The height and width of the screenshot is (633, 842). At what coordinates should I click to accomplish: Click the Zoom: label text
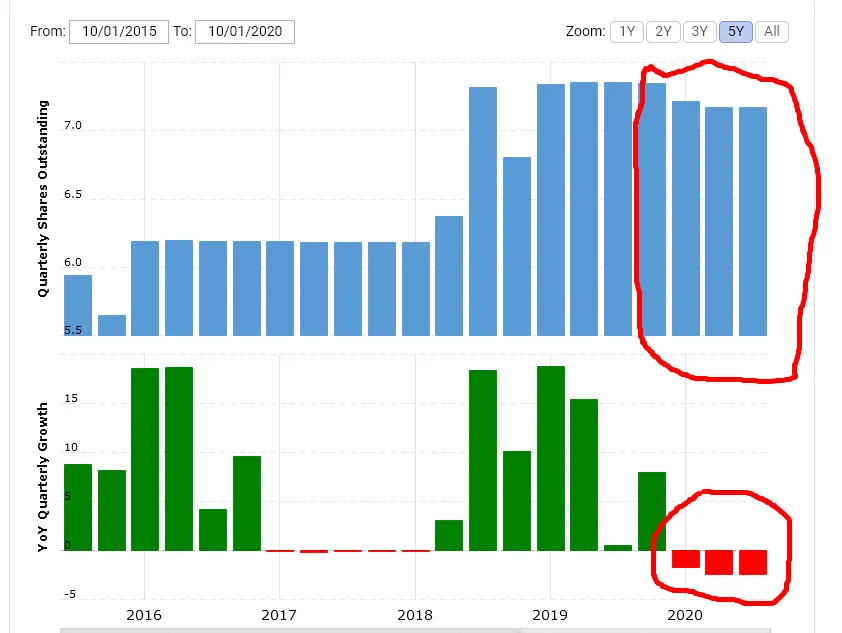[586, 32]
